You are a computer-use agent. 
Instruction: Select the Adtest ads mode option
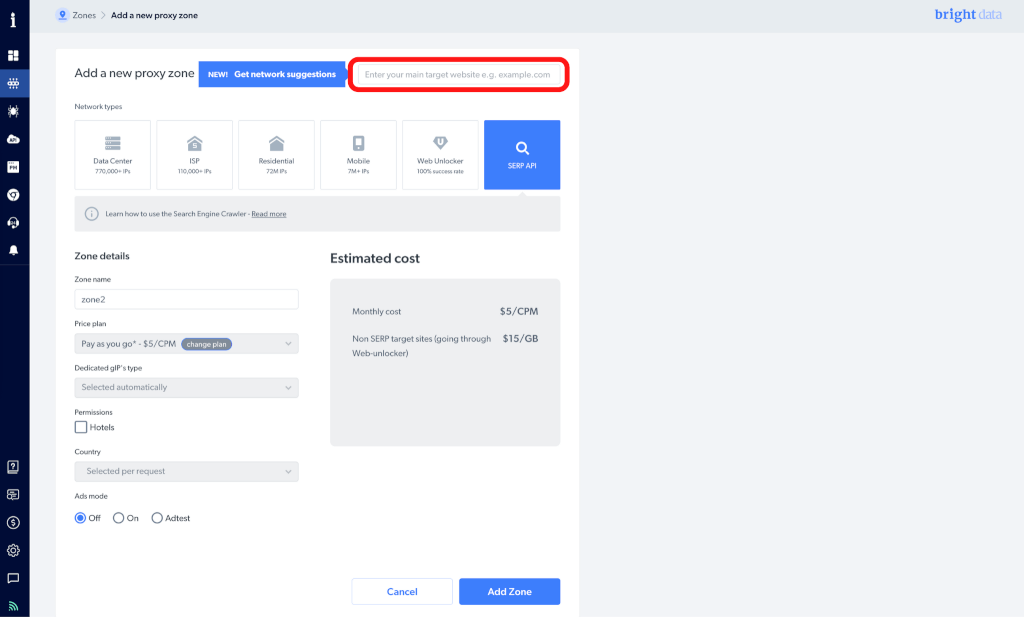[x=157, y=518]
